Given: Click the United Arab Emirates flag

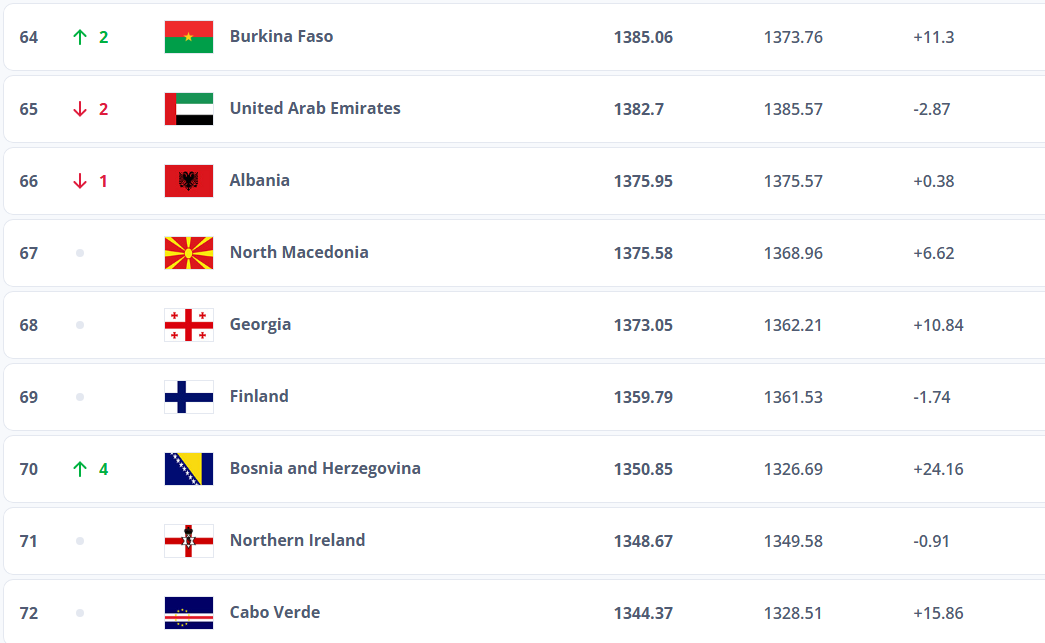Looking at the screenshot, I should tap(189, 109).
